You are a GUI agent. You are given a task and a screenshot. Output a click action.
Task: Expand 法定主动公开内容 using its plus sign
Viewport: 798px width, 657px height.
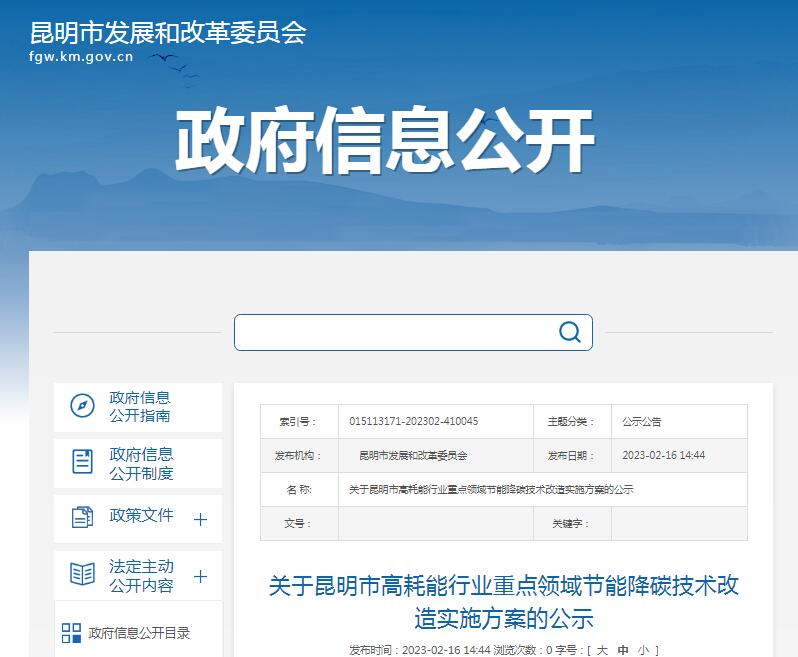point(200,576)
